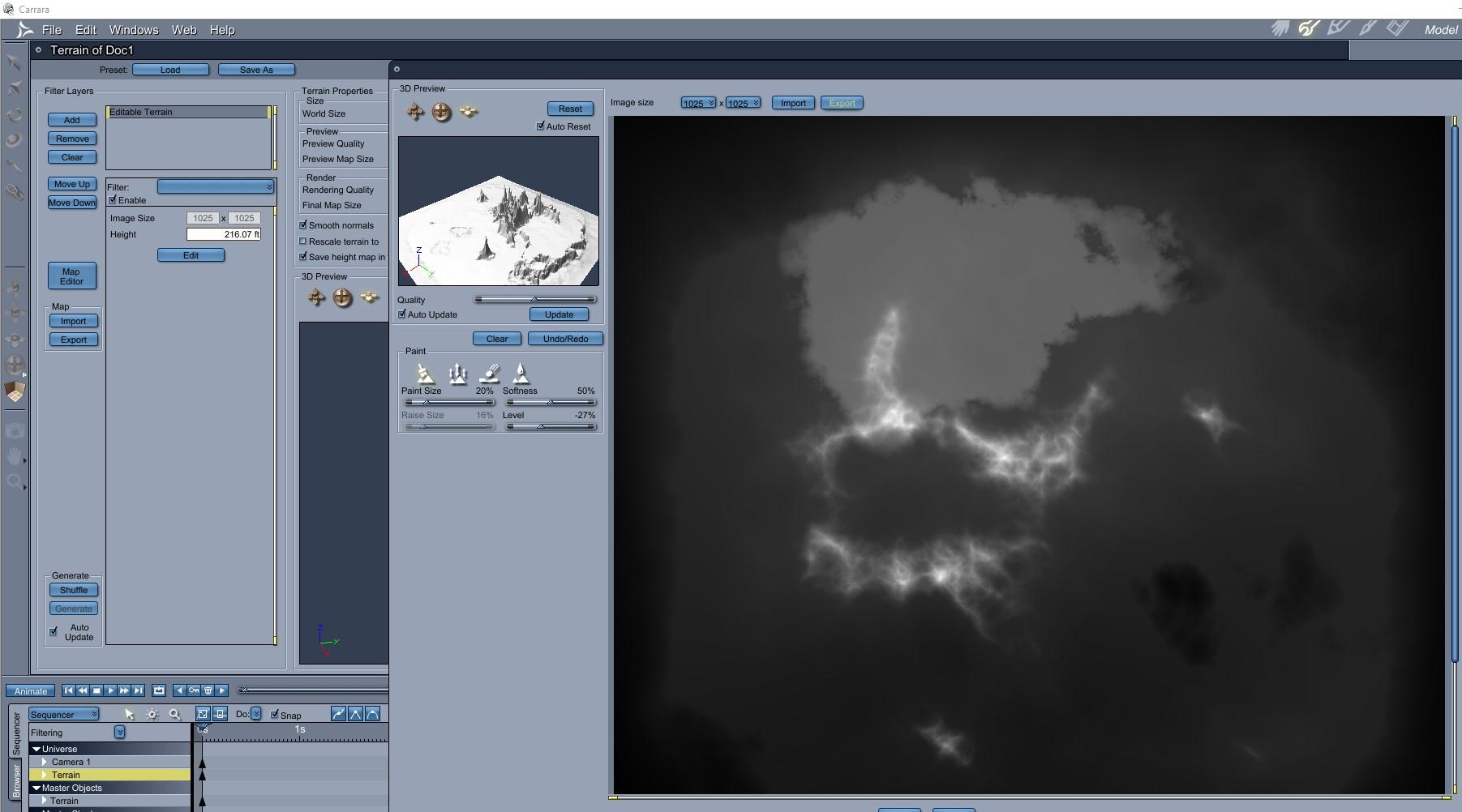1462x812 pixels.
Task: Open the Do: dropdown in the sequencer
Action: [256, 714]
